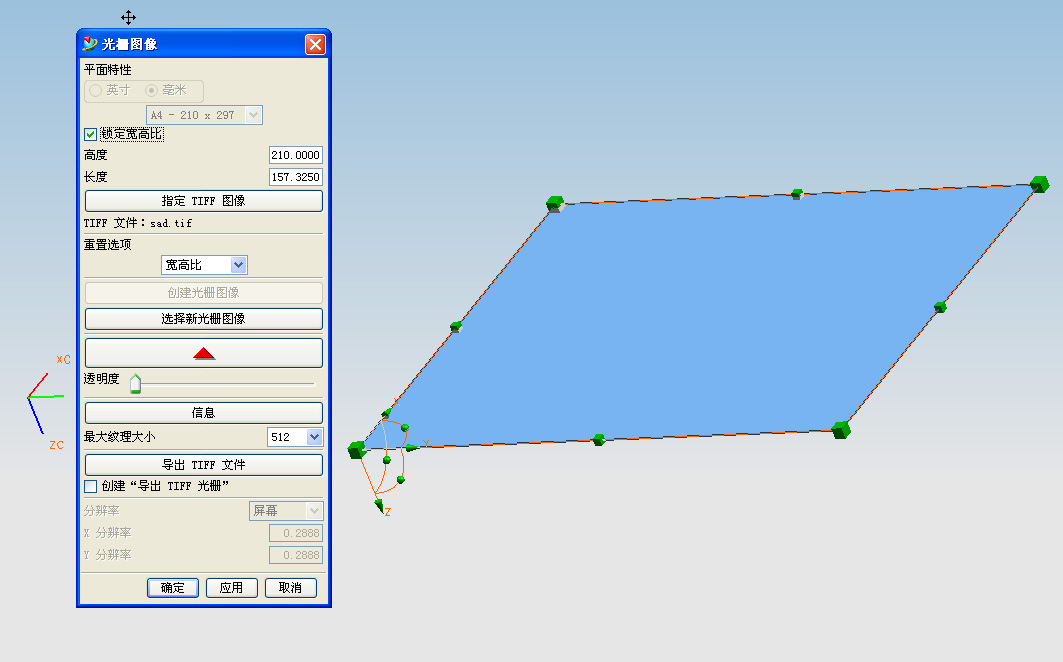Click the 指定 TIFF 图像 button
1063x662 pixels.
(203, 201)
